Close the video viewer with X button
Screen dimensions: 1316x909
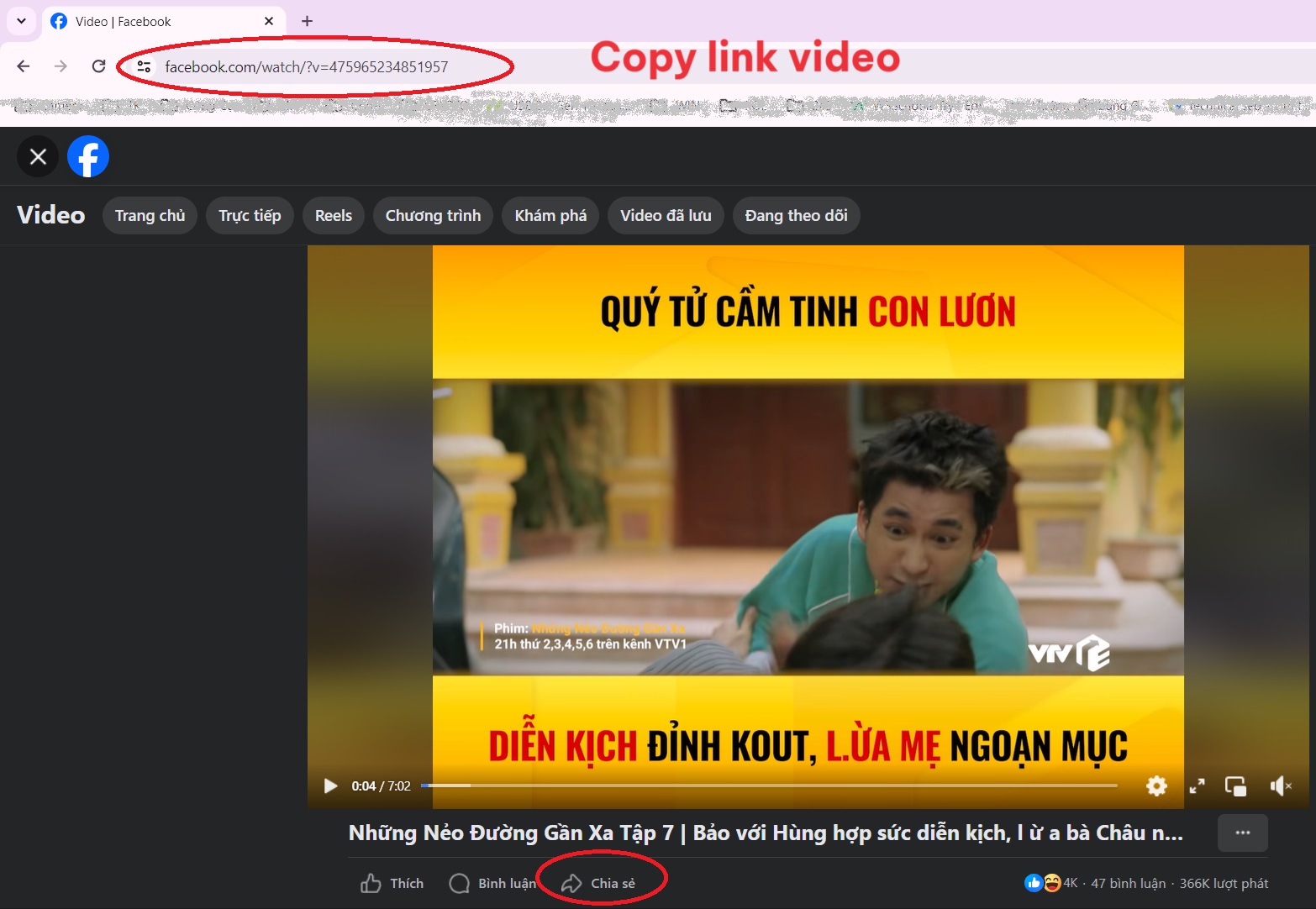point(38,156)
